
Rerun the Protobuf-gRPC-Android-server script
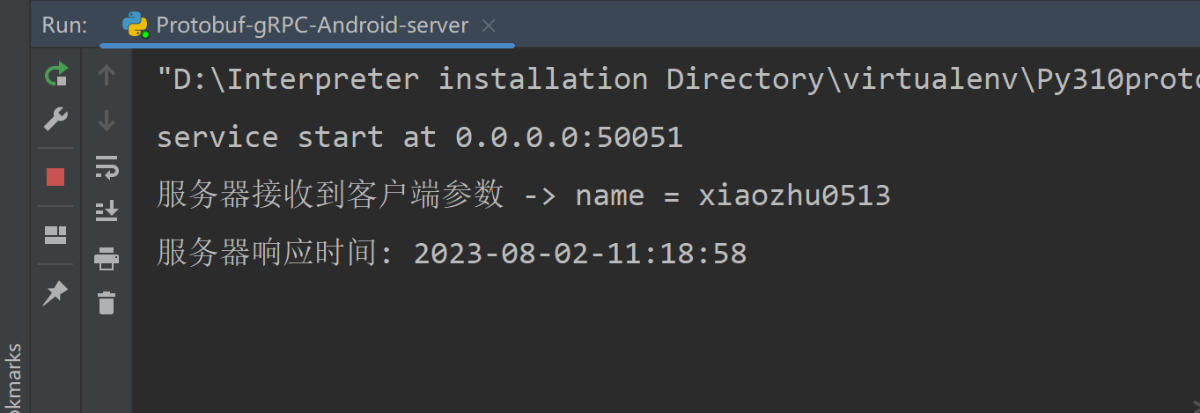[56, 74]
